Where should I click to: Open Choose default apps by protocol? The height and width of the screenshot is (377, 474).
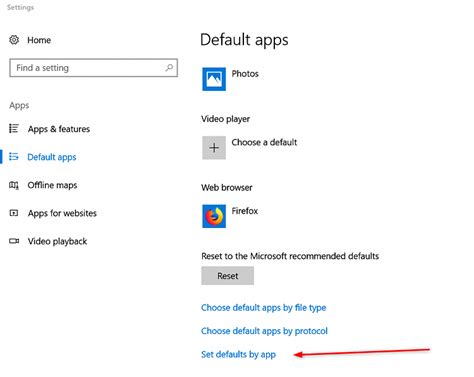click(264, 331)
